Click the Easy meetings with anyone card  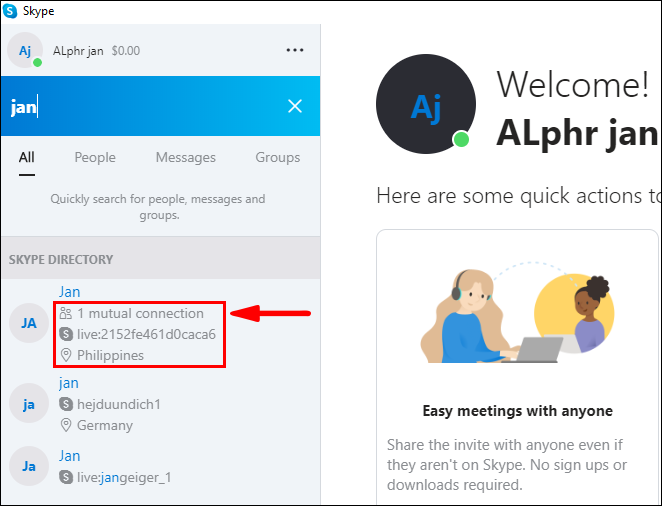tap(518, 366)
